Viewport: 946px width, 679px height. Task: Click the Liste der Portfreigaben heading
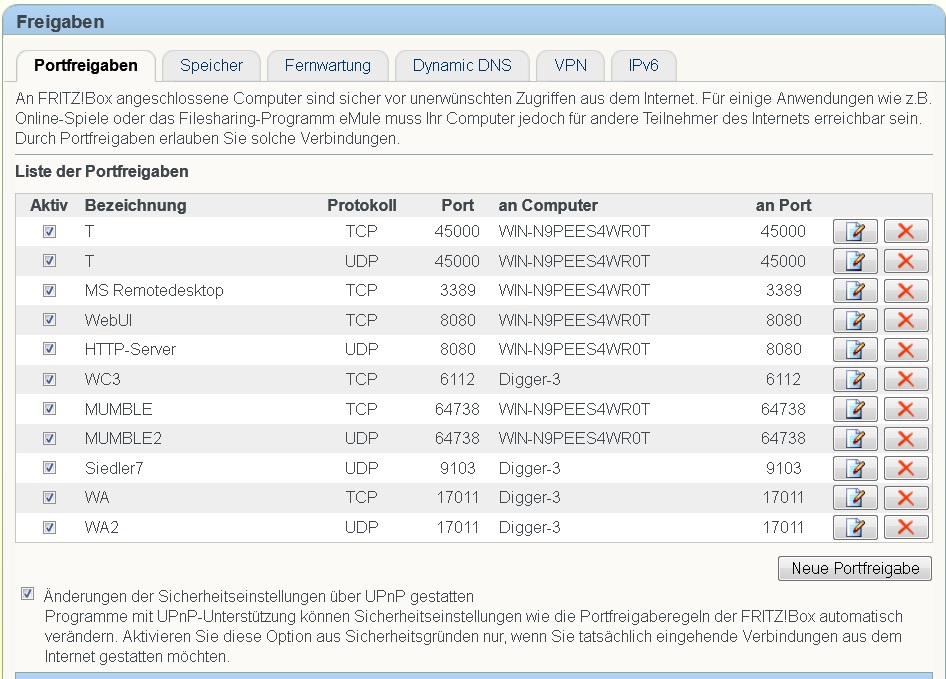pos(102,171)
